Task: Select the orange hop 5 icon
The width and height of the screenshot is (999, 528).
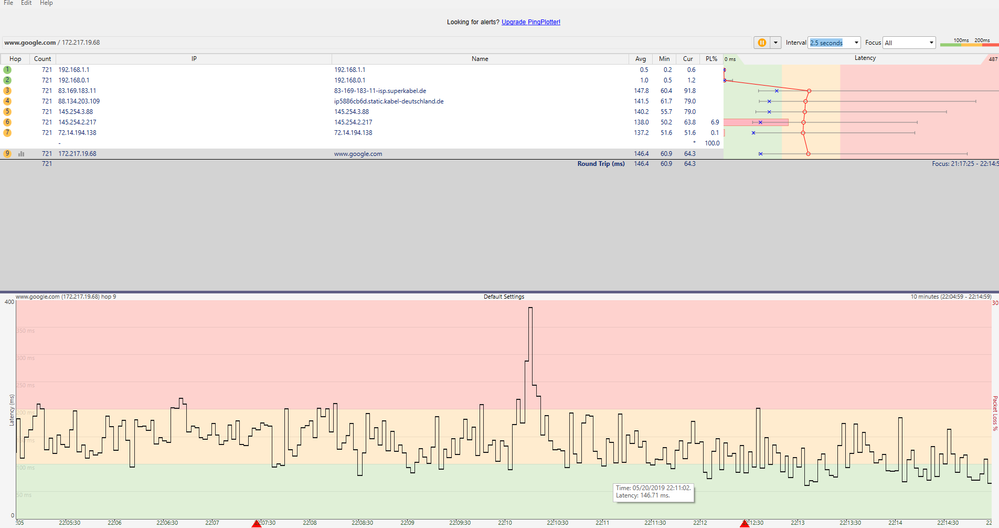Action: pos(8,111)
